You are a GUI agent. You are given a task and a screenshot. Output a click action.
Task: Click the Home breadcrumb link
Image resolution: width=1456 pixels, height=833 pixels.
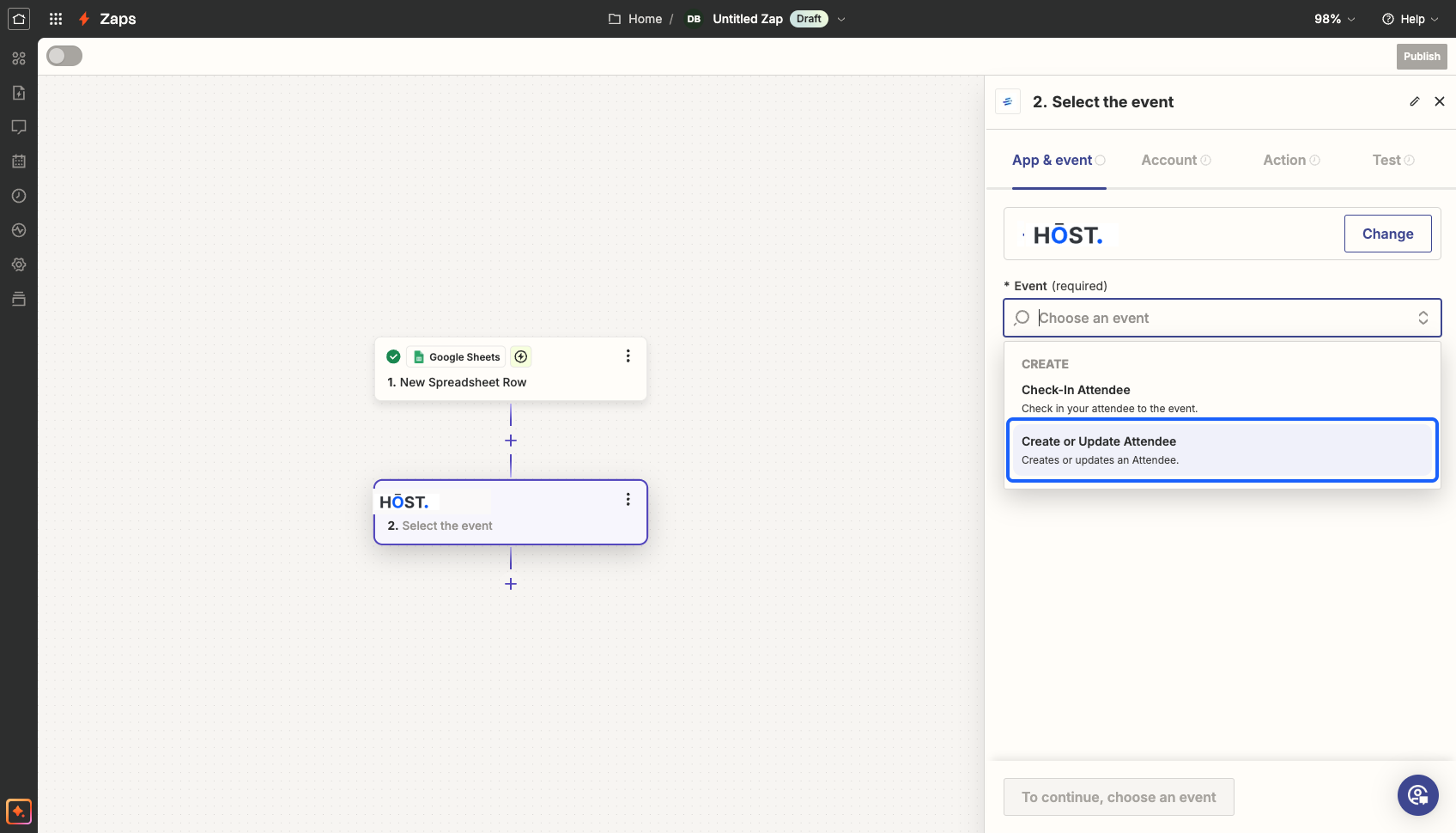645,19
